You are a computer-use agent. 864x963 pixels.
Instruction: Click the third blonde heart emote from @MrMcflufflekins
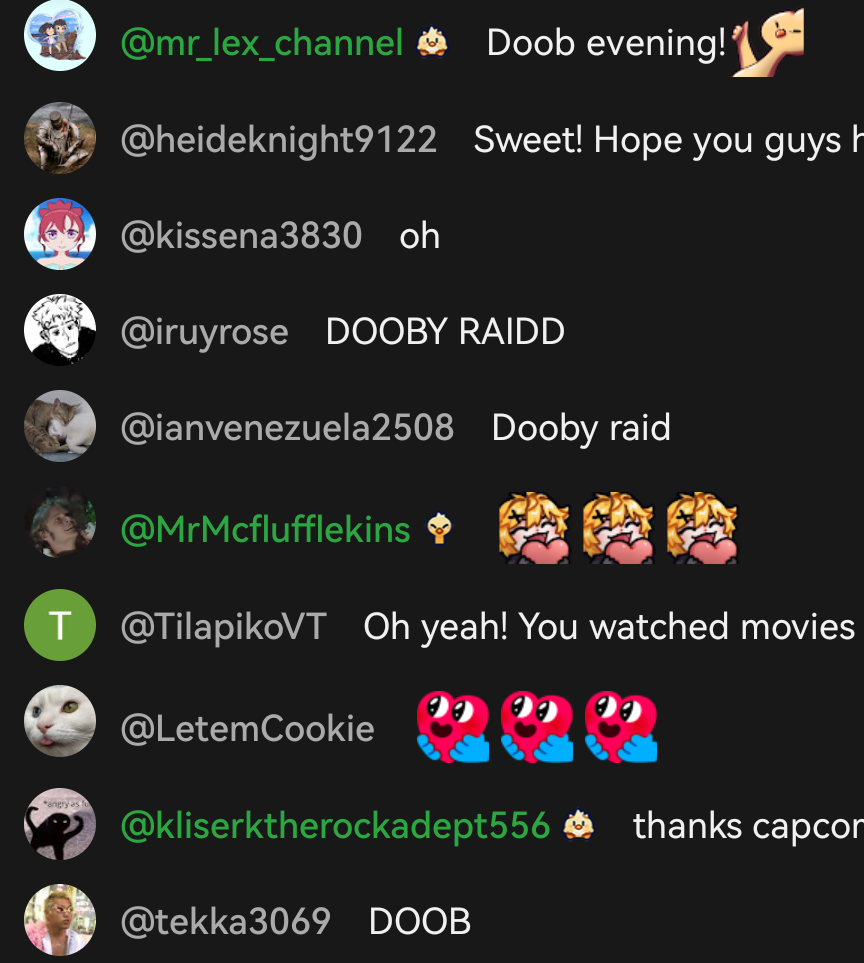(x=702, y=528)
